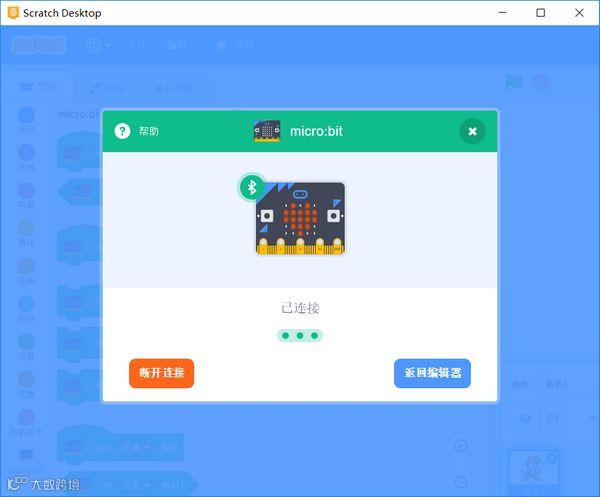The image size is (600, 497).
Task: Close the Scratch Desktop window
Action: (x=579, y=13)
